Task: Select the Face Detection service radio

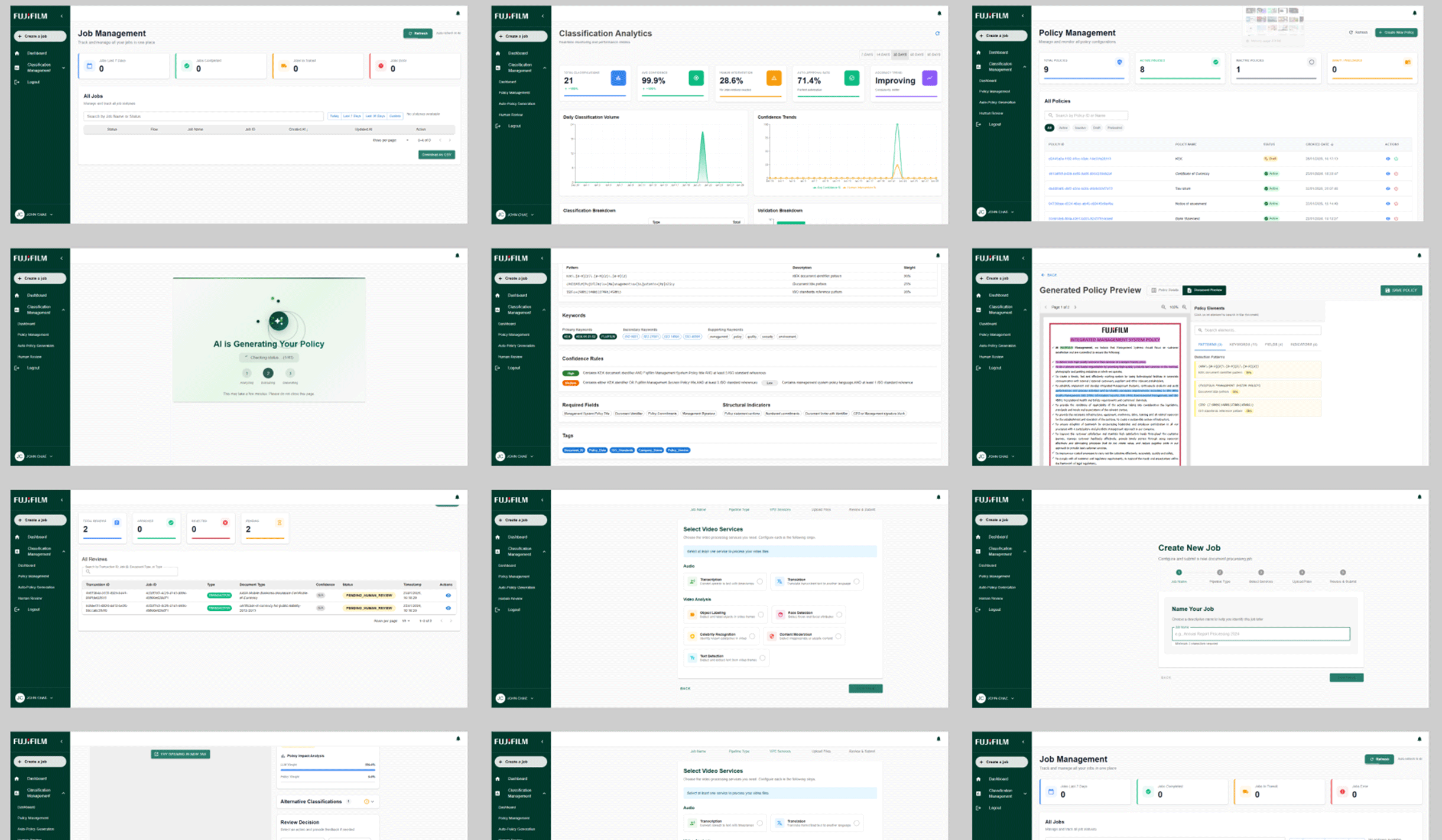Action: [839, 615]
